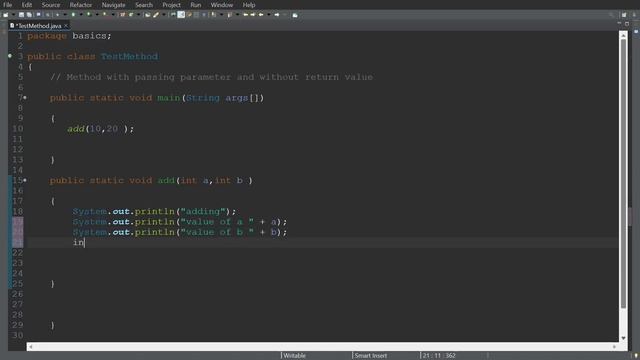Image resolution: width=640 pixels, height=360 pixels.
Task: Collapse the main method fold marker
Action: click(x=25, y=98)
